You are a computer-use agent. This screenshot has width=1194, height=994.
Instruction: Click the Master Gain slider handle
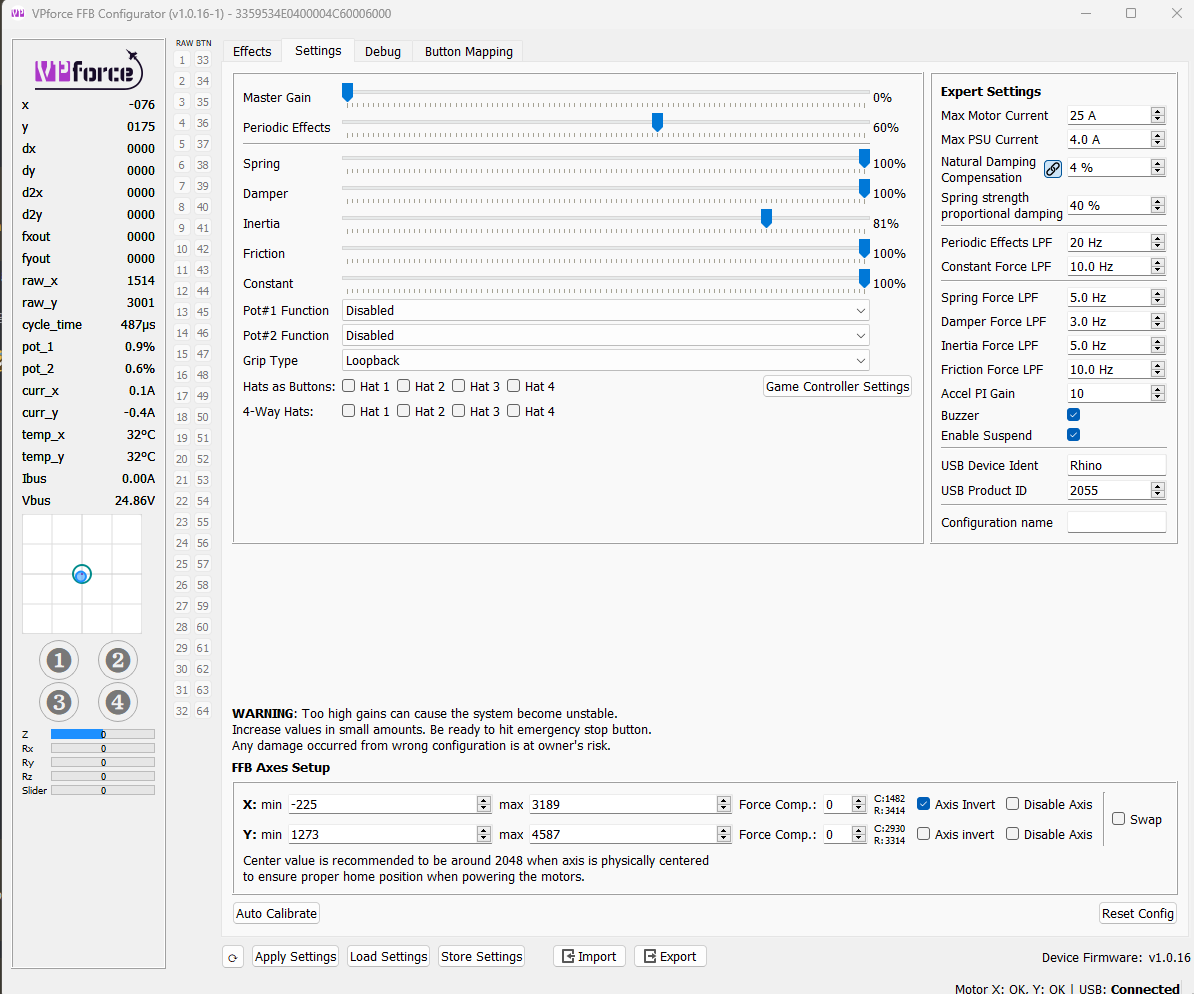pyautogui.click(x=347, y=93)
